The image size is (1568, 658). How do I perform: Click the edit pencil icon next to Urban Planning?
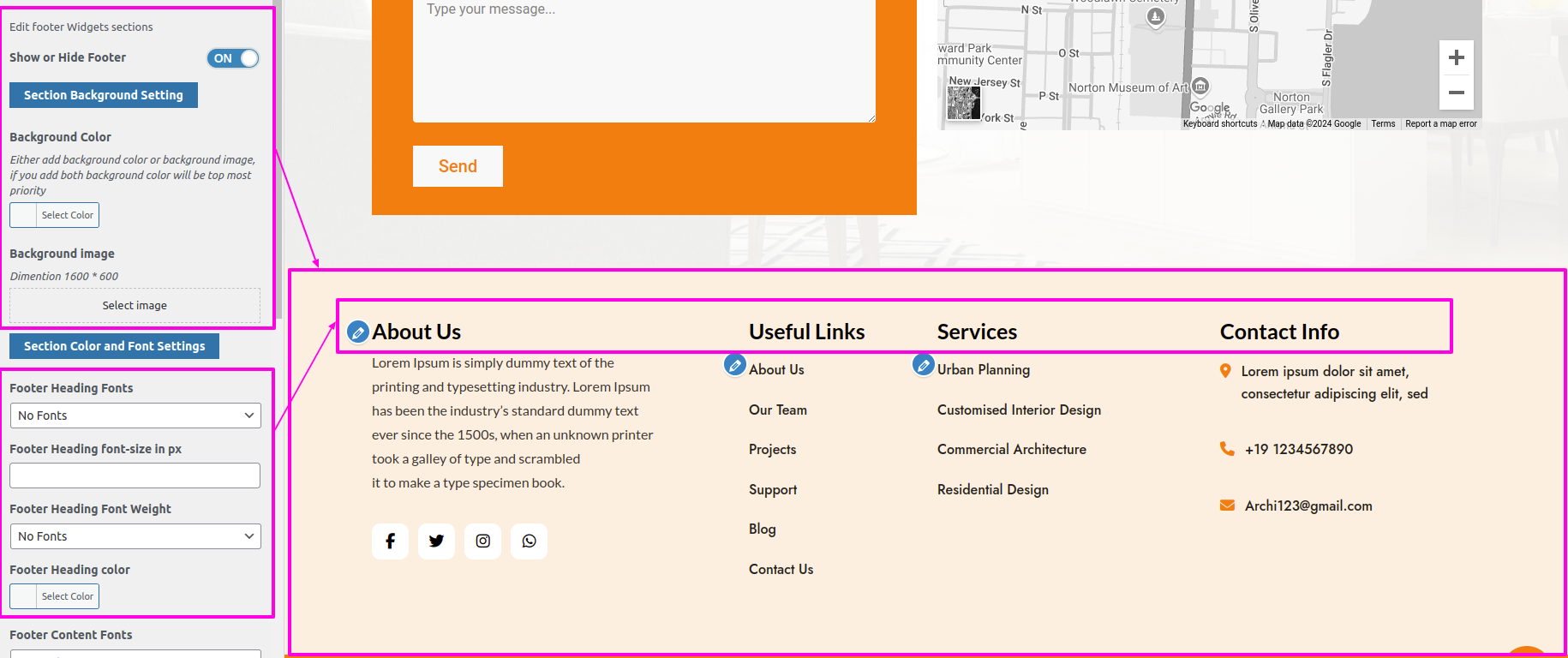tap(923, 365)
